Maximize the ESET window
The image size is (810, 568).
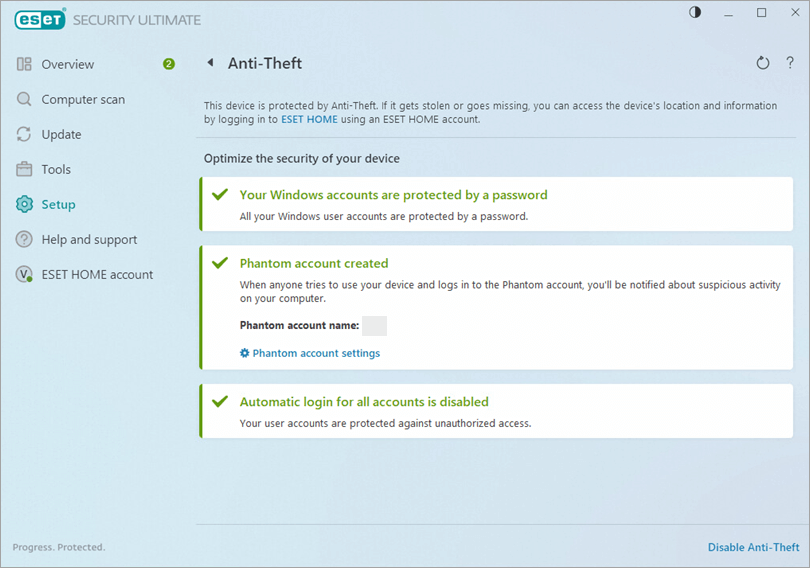(x=761, y=13)
